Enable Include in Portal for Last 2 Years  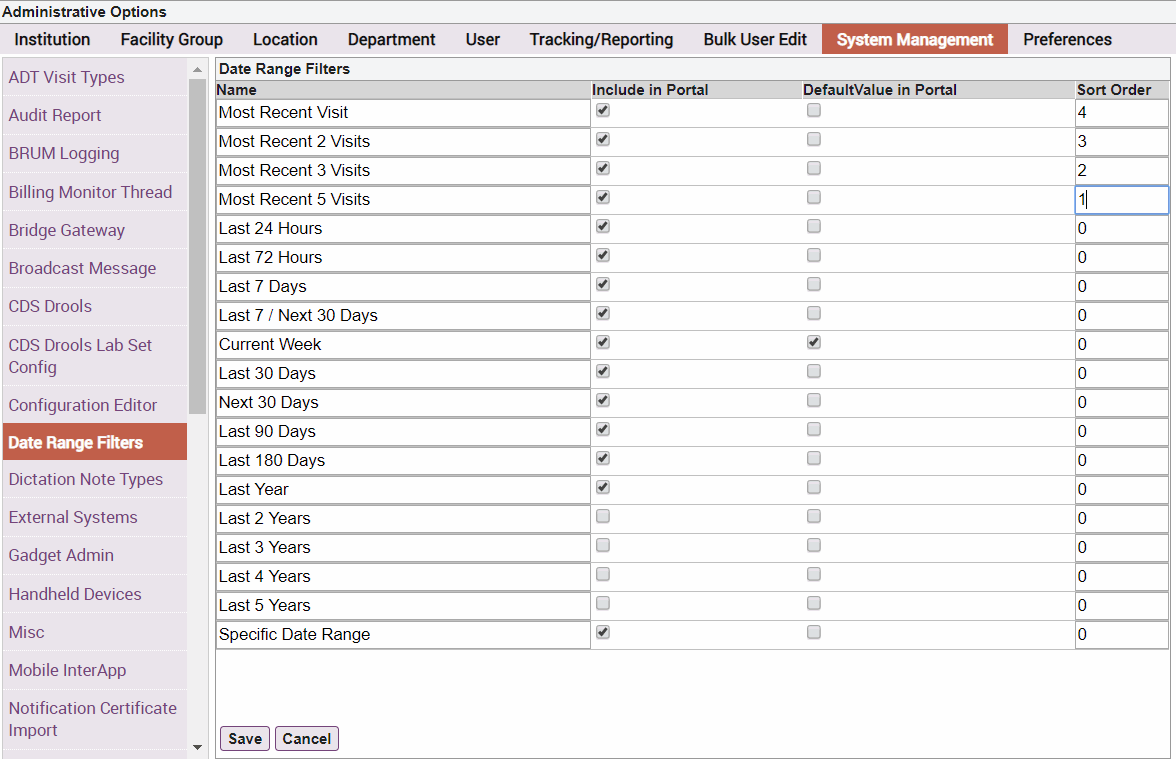[x=603, y=516]
